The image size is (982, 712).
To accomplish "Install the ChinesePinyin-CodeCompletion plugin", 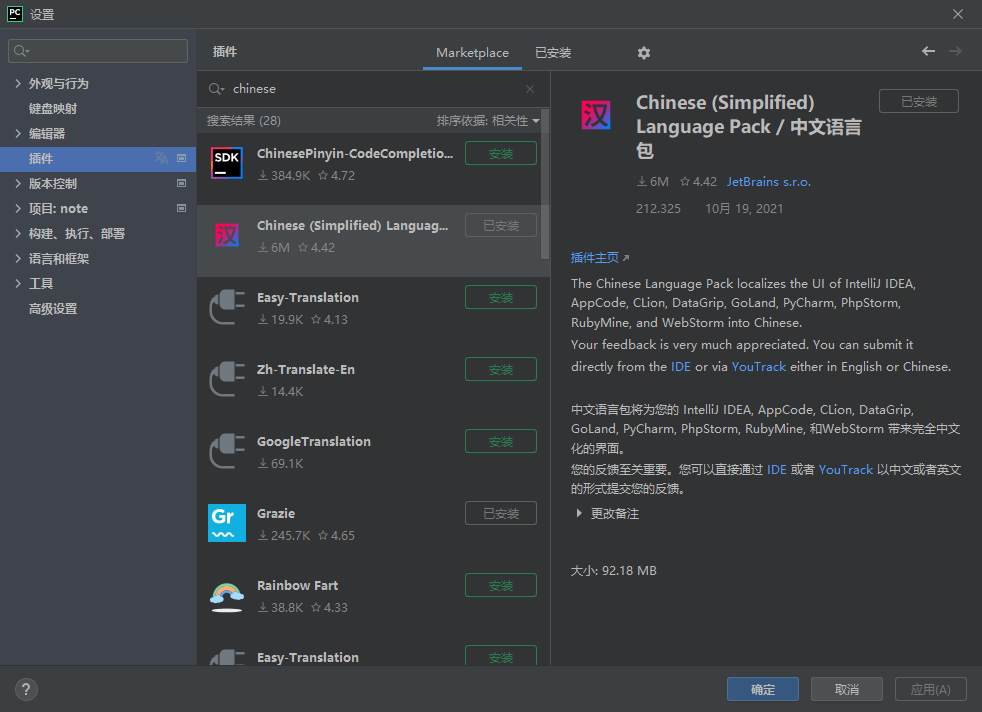I will (500, 153).
